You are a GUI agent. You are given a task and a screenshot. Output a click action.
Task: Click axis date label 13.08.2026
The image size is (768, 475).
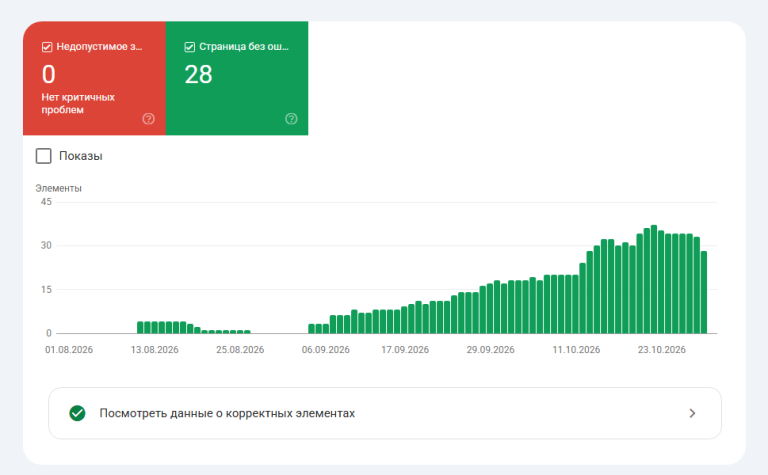pos(154,350)
